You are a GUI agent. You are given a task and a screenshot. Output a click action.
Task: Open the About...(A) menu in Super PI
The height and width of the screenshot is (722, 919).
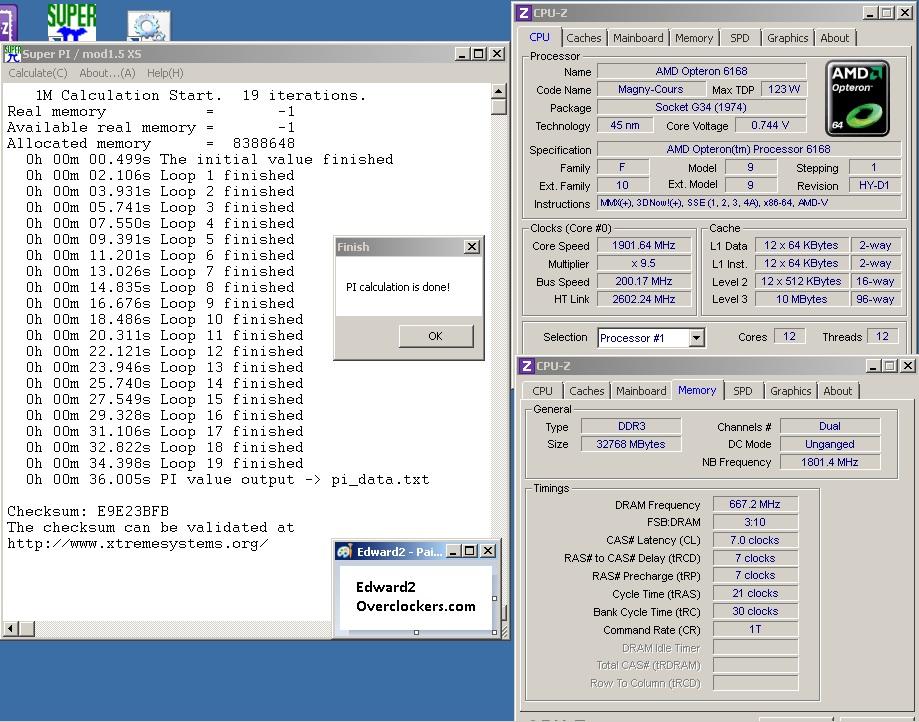click(107, 73)
